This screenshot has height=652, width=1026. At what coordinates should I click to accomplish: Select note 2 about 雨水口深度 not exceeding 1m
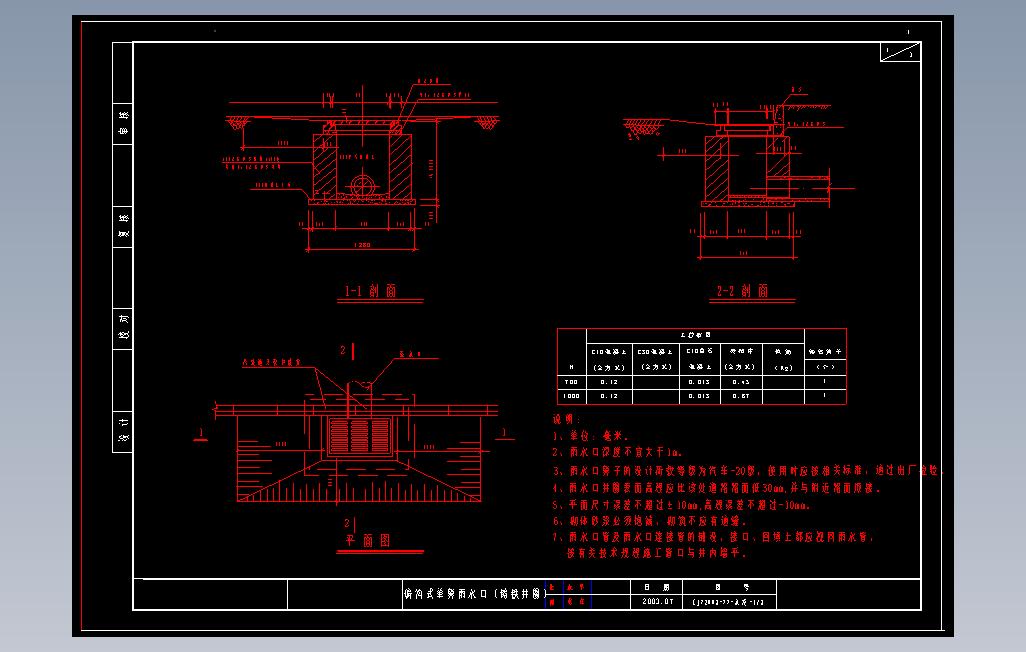click(x=618, y=452)
